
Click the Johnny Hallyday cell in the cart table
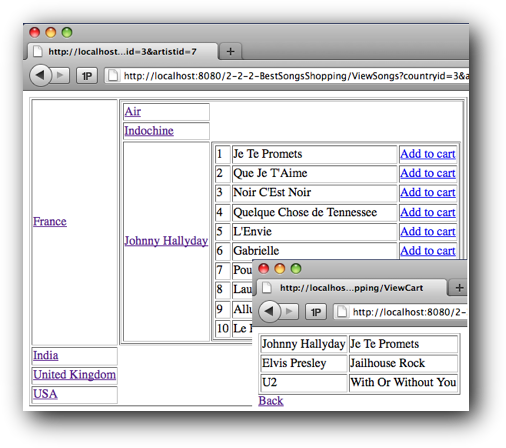[303, 344]
